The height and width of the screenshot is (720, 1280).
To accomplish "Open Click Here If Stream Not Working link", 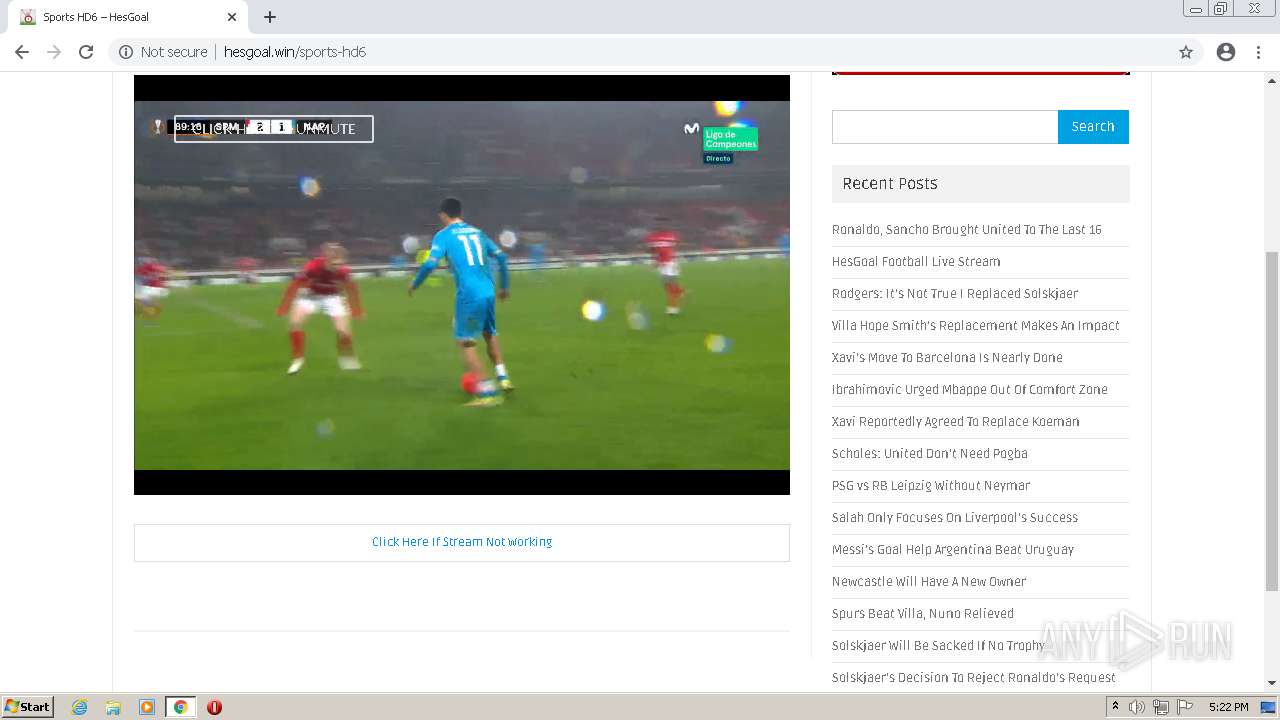I will (x=462, y=542).
